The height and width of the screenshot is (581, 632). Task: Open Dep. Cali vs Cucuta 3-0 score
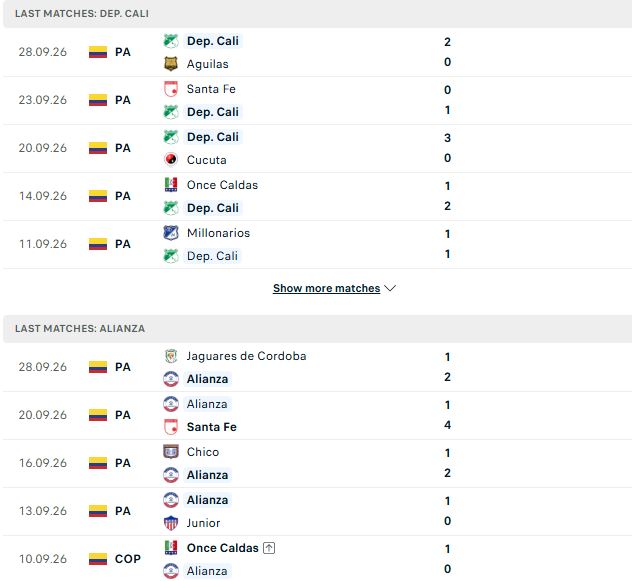(x=447, y=148)
